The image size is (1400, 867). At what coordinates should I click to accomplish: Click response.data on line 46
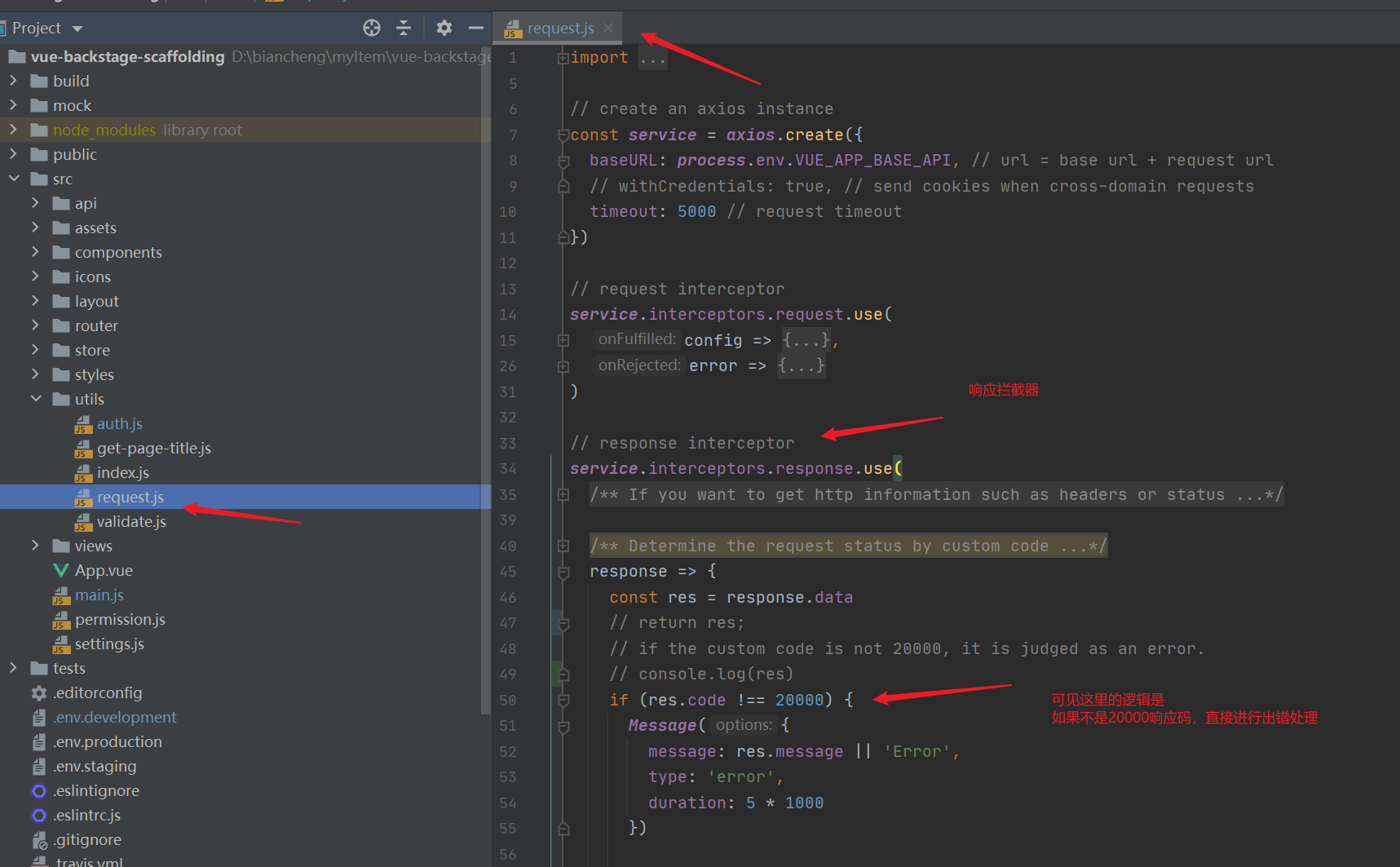789,597
